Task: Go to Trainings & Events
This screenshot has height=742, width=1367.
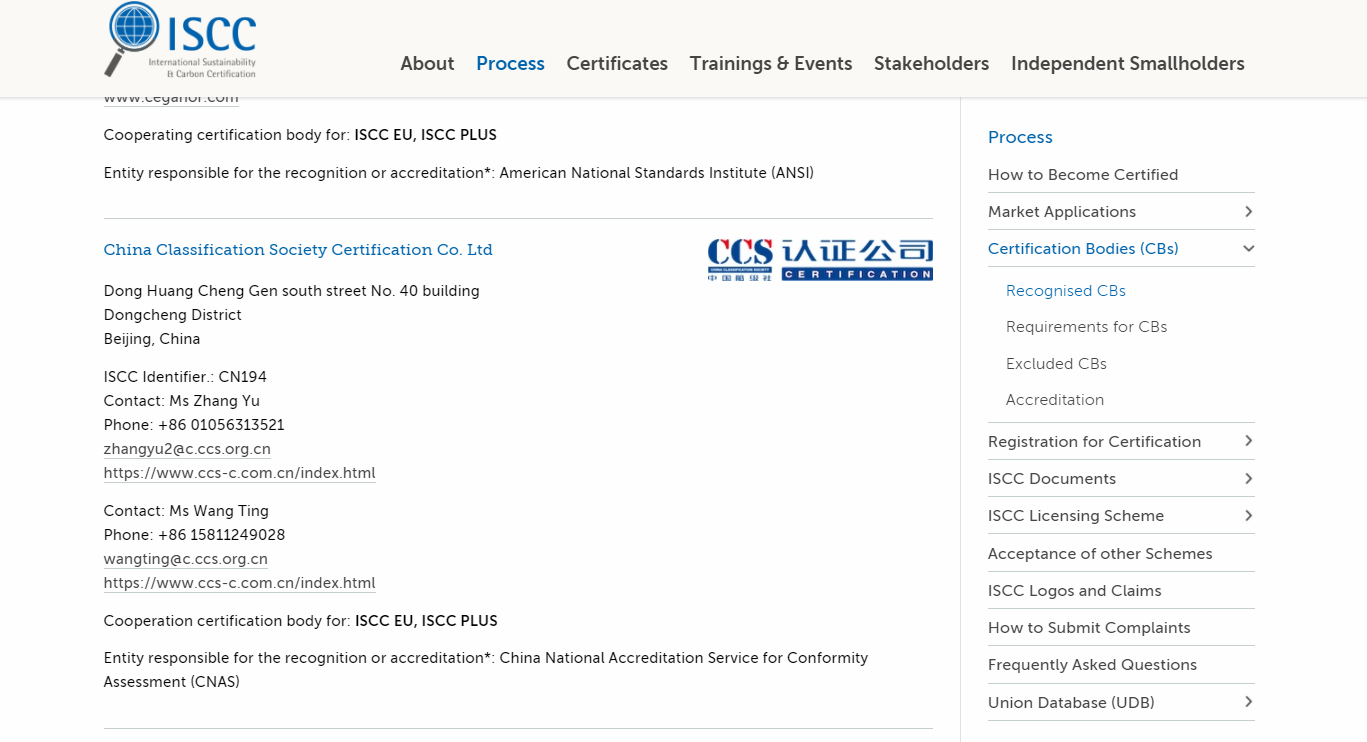Action: (x=770, y=64)
